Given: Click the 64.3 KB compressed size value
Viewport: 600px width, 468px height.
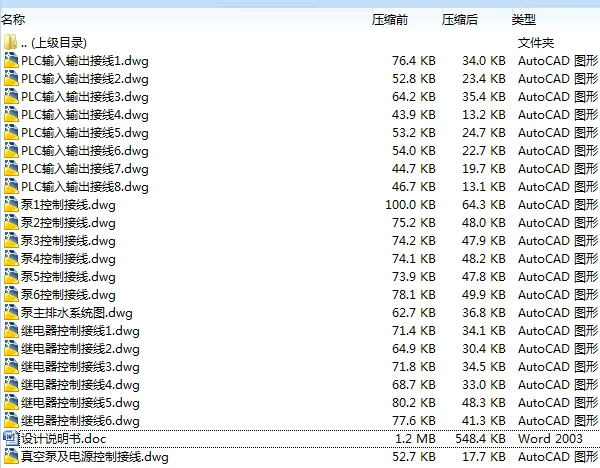Looking at the screenshot, I should click(x=484, y=204).
